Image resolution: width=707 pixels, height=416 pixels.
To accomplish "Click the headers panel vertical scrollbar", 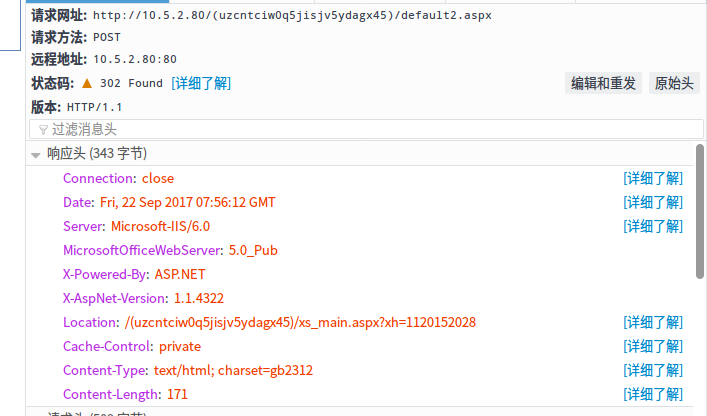I will click(x=700, y=211).
